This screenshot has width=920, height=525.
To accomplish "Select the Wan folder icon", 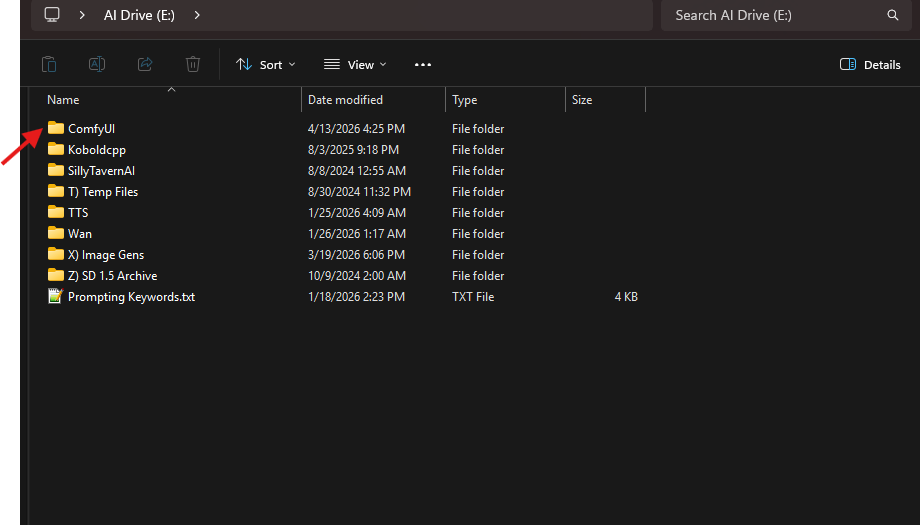I will pyautogui.click(x=56, y=233).
